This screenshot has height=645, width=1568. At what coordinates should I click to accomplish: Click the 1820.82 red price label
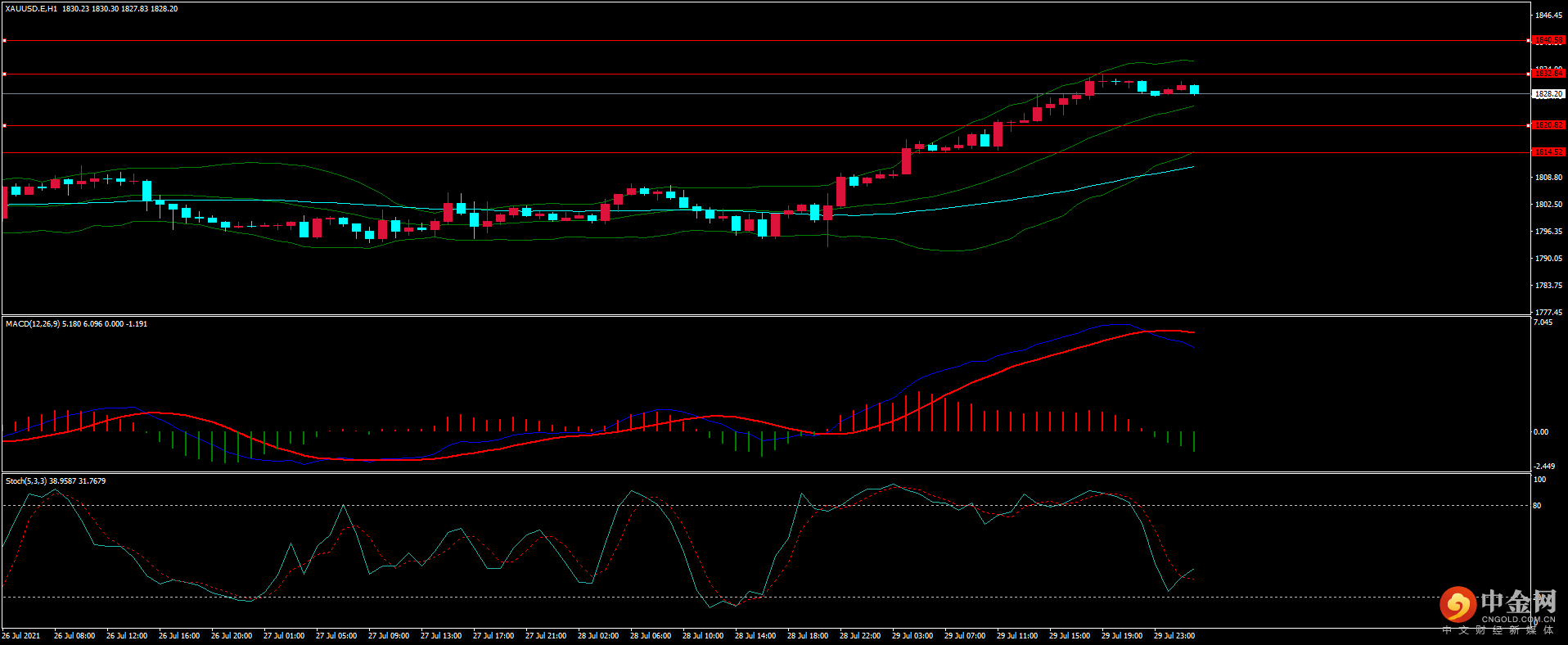(x=1548, y=125)
